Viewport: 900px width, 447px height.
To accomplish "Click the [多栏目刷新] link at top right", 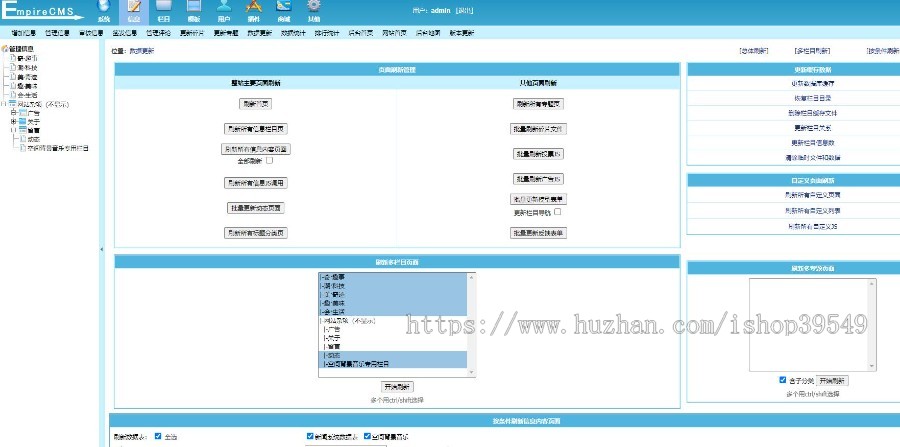I will 812,51.
